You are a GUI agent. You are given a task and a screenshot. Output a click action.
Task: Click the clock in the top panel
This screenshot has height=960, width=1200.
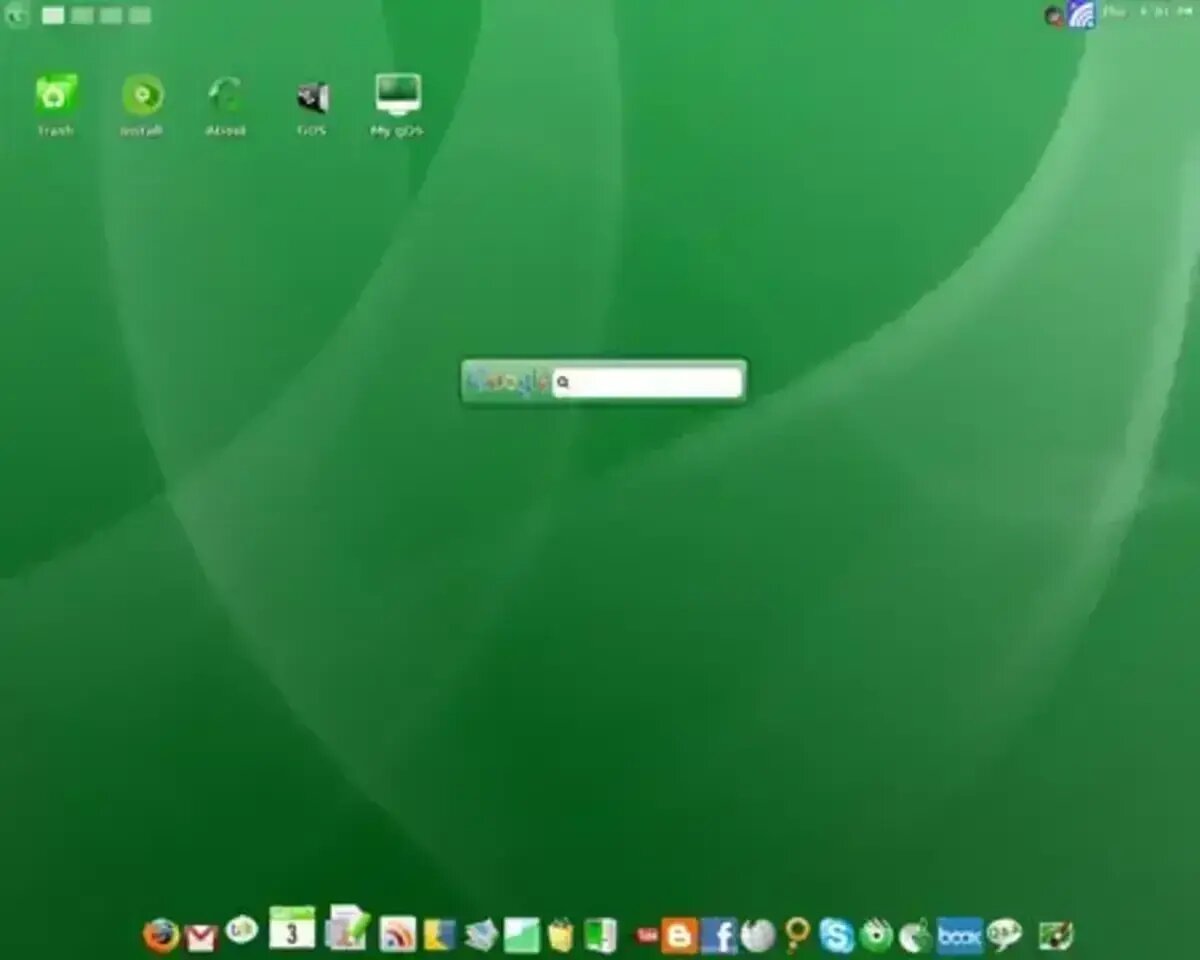[1148, 11]
